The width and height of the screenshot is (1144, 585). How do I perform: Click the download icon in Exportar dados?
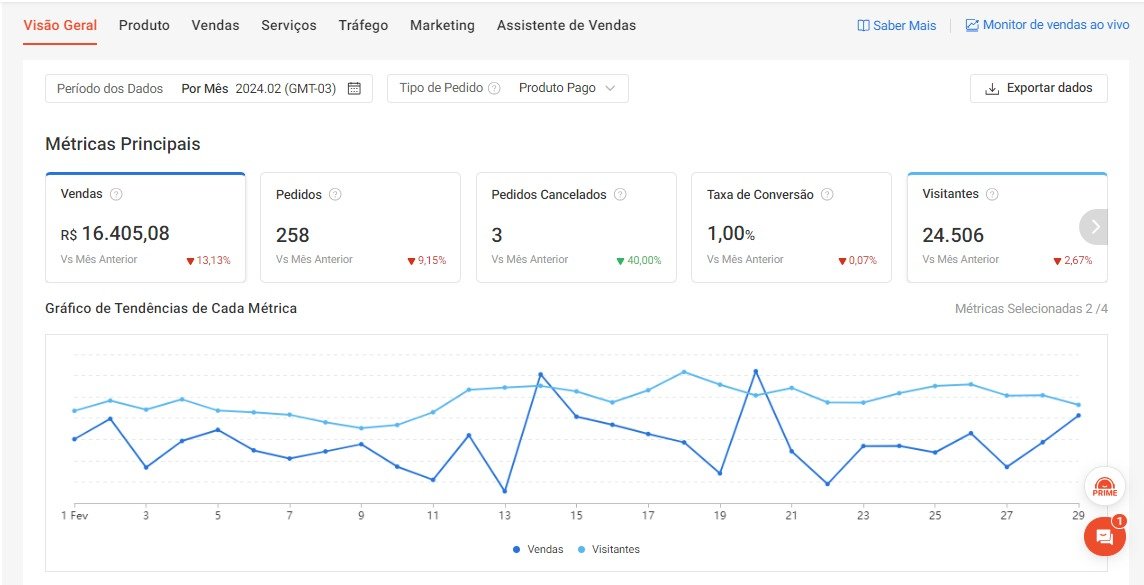(x=992, y=89)
